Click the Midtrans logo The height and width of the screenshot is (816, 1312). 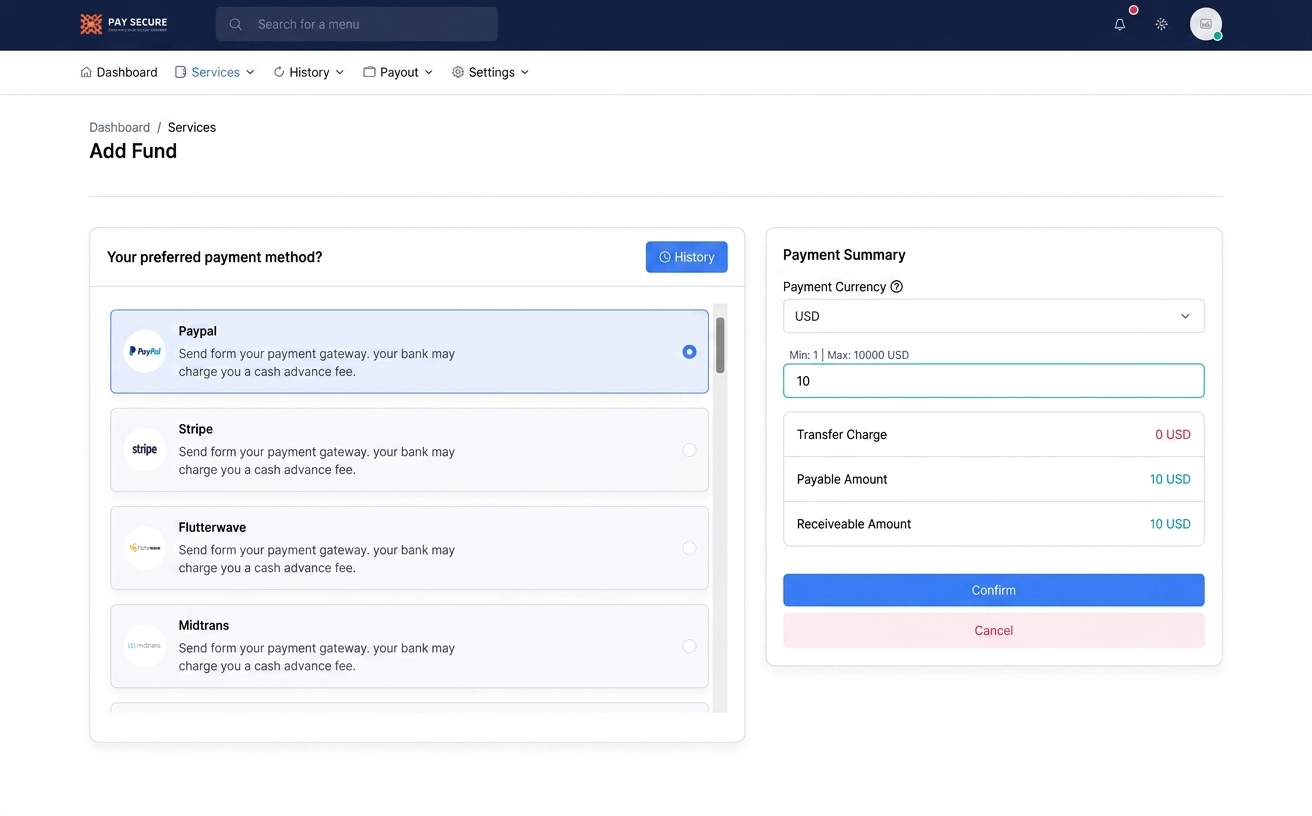(x=145, y=645)
